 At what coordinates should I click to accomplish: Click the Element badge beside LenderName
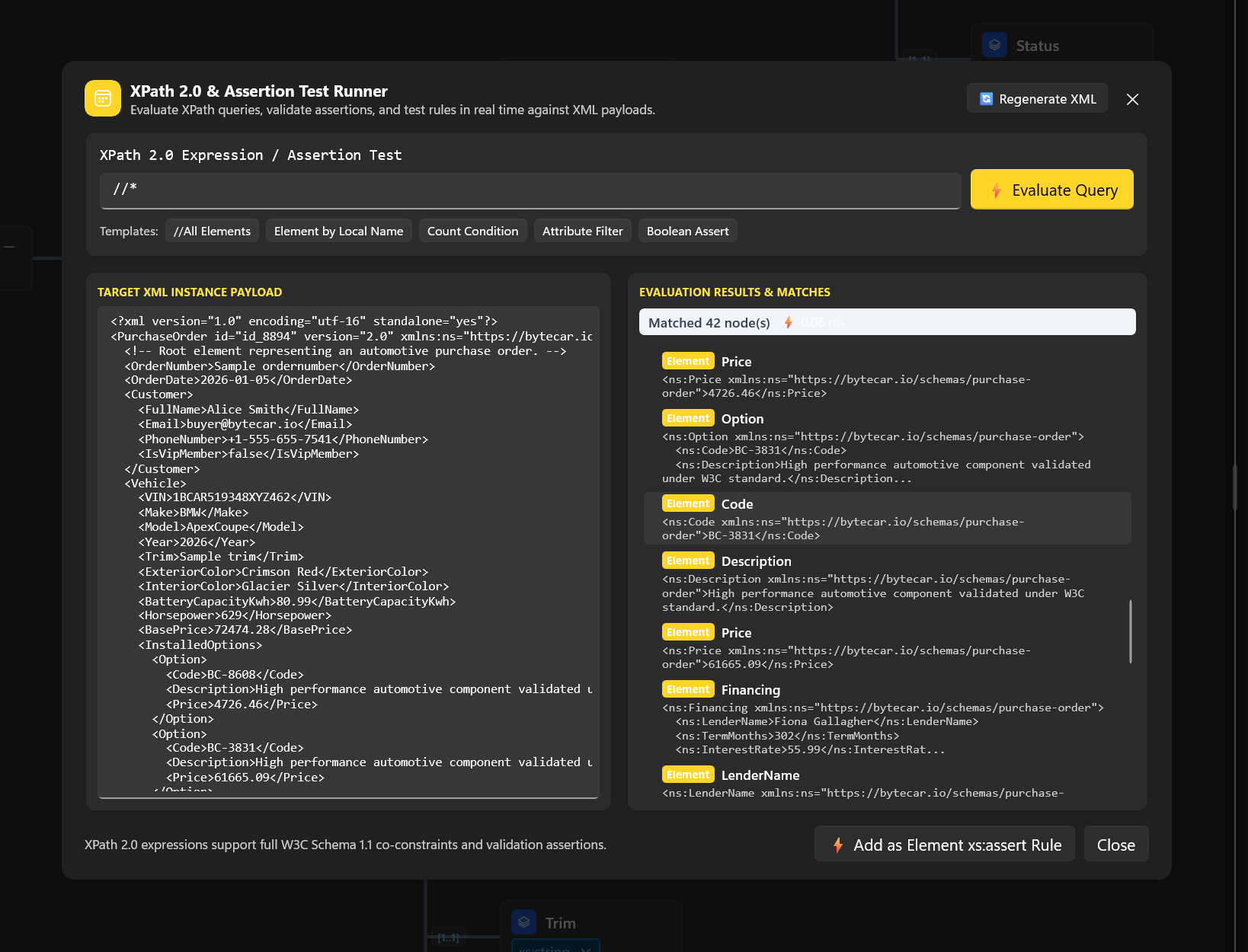click(688, 775)
